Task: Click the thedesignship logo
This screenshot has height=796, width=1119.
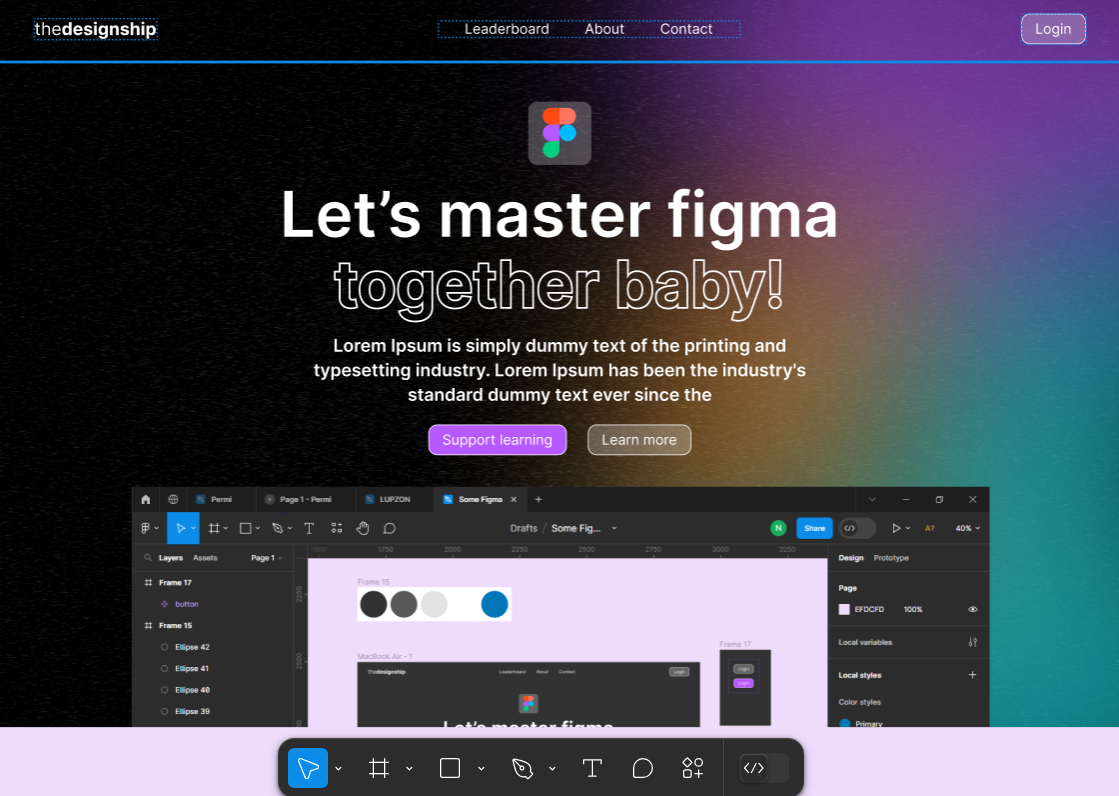Action: 96,29
